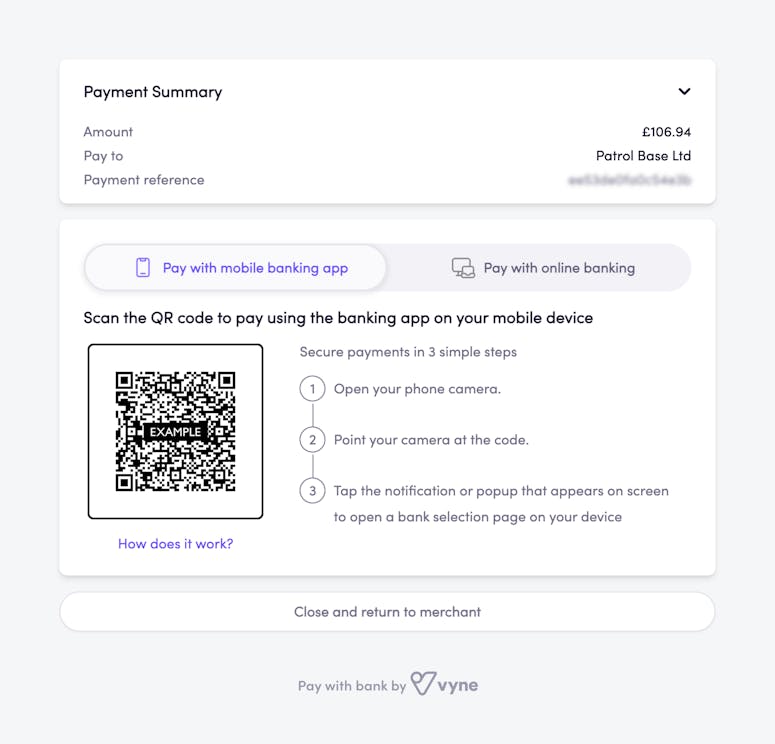Click the step 2 circle icon
This screenshot has height=744, width=775.
[x=312, y=440]
